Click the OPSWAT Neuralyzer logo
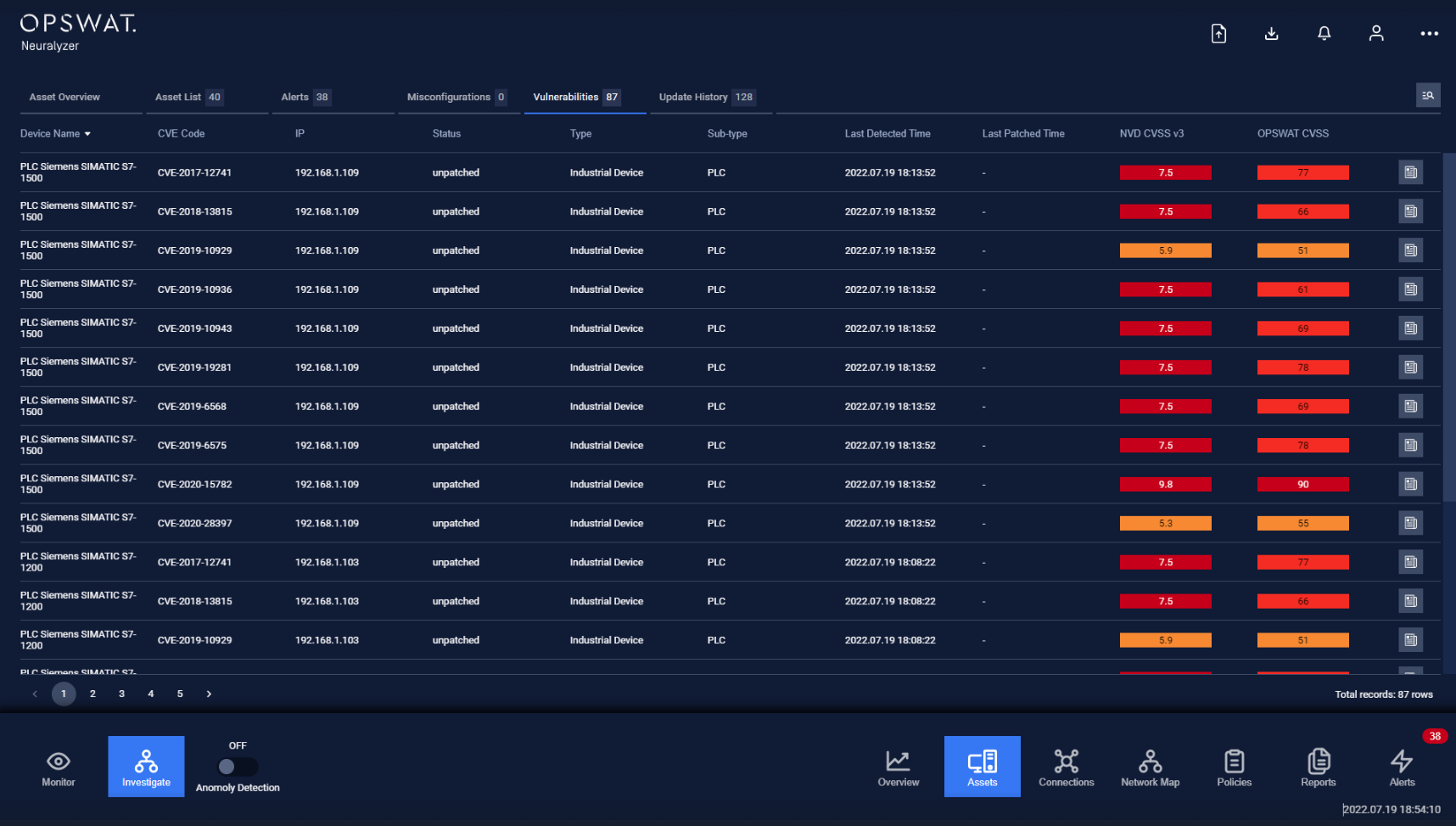This screenshot has width=1456, height=826. tap(78, 33)
